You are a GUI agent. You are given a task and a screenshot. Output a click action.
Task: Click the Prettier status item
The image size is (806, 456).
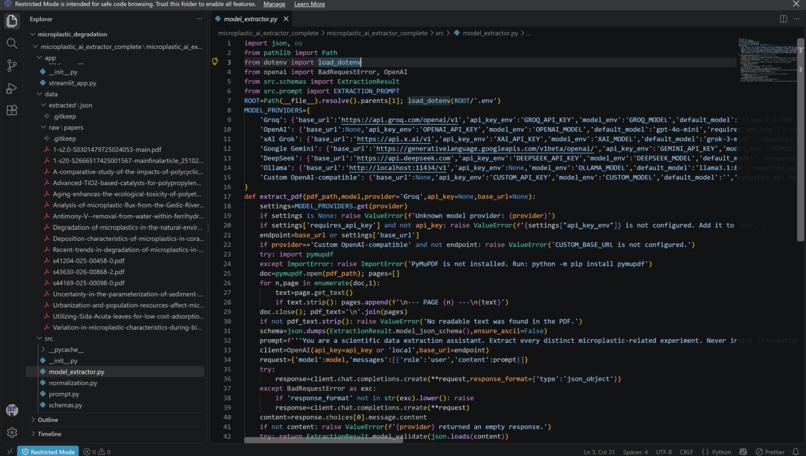[x=770, y=452]
